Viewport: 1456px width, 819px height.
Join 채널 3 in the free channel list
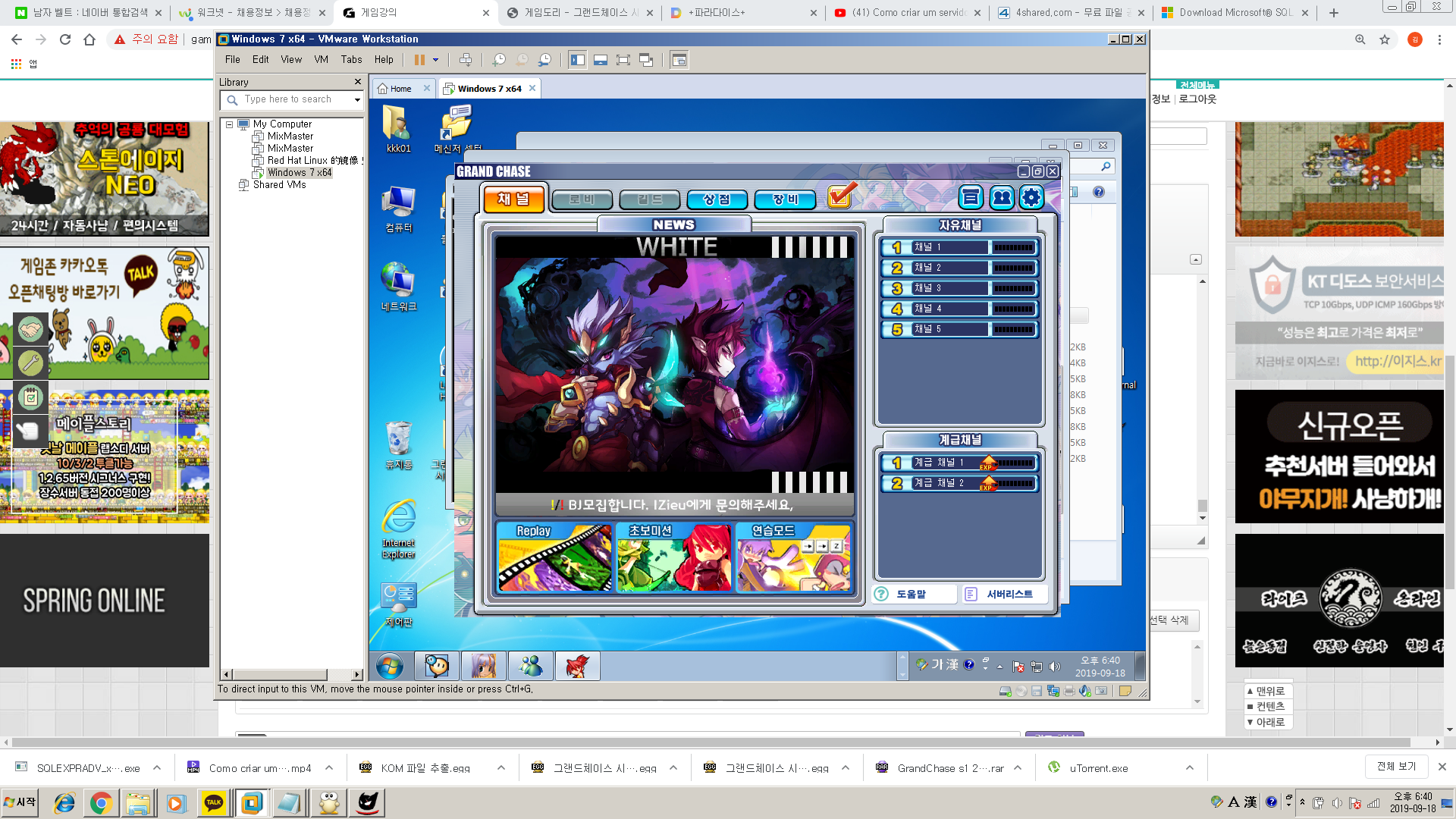(959, 288)
